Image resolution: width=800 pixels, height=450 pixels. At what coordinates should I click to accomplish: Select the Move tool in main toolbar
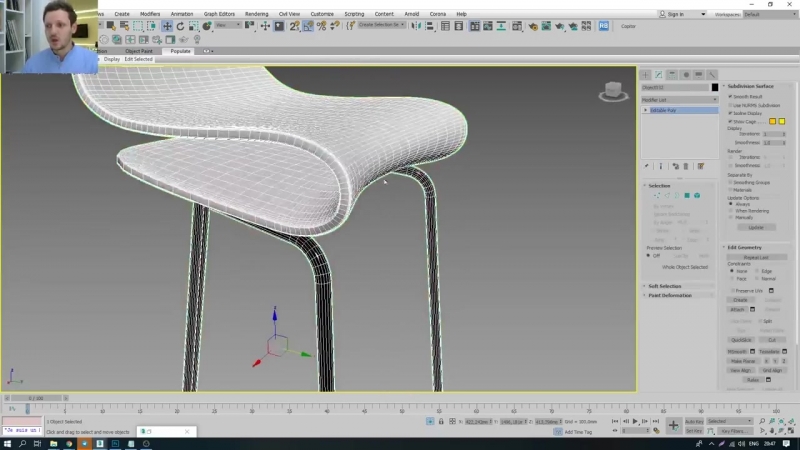167,26
